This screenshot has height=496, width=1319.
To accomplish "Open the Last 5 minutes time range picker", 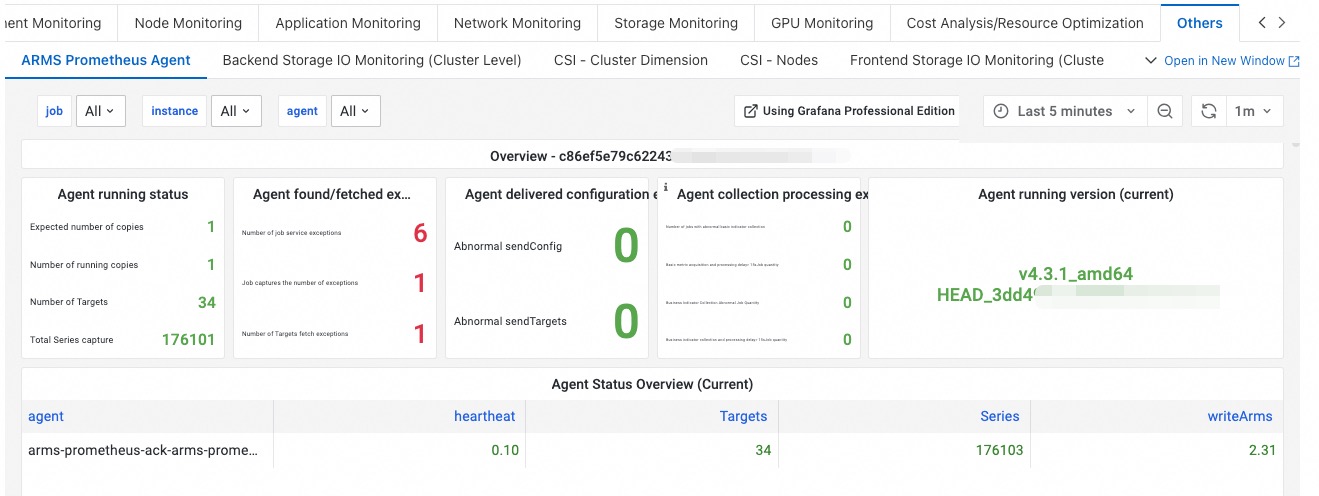I will [1064, 111].
